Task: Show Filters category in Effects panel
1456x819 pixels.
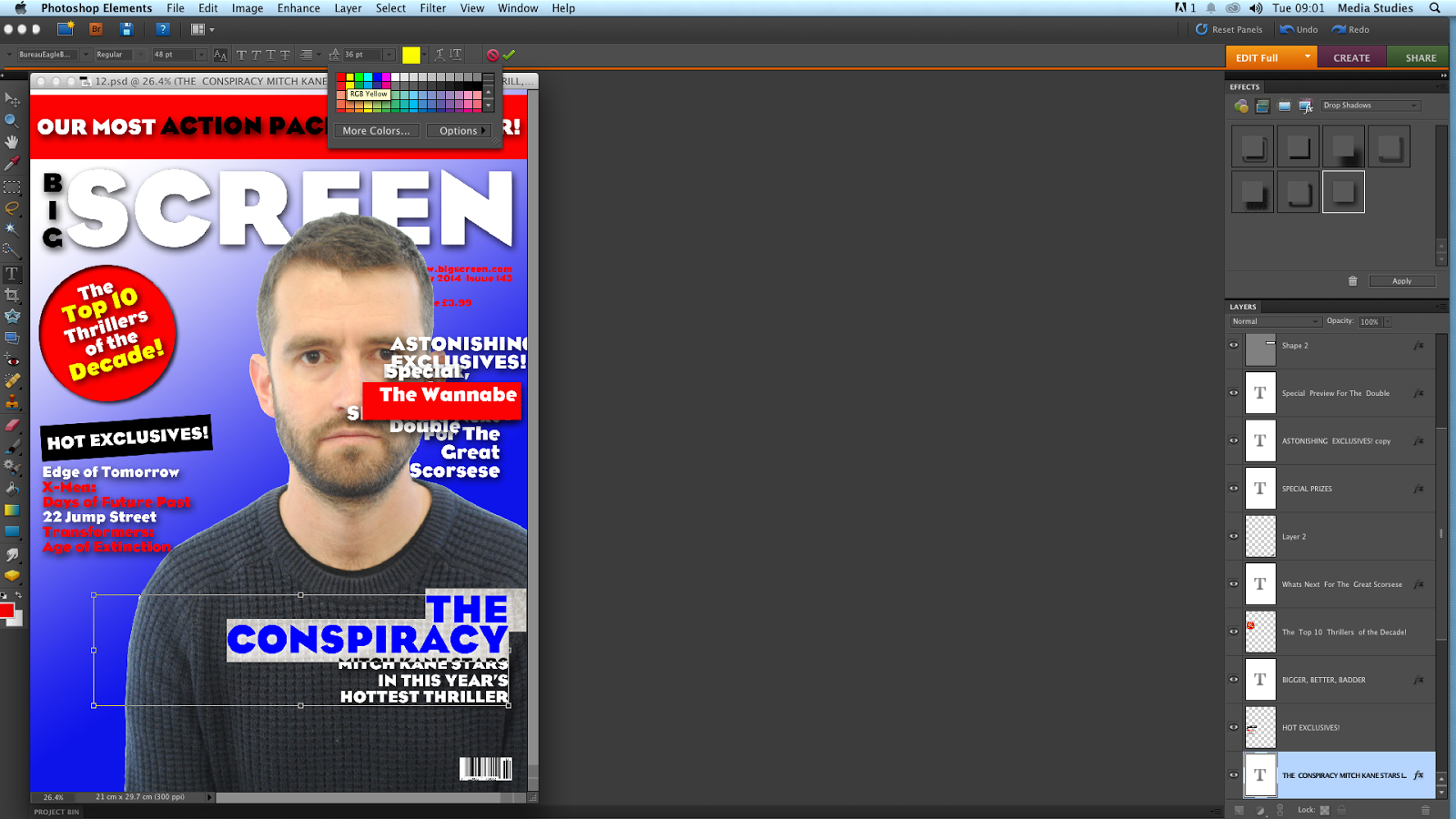Action: click(x=1241, y=106)
